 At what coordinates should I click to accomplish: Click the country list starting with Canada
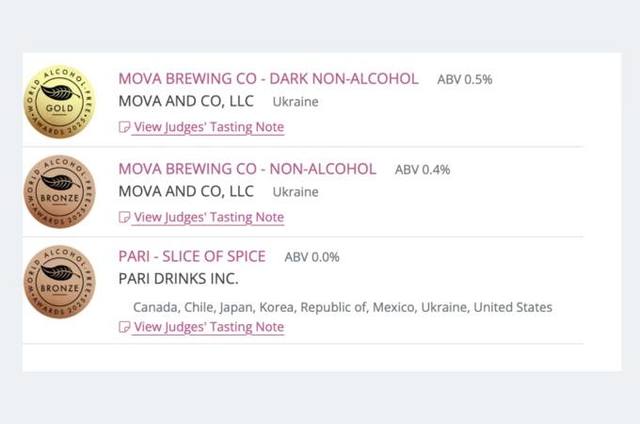click(343, 307)
